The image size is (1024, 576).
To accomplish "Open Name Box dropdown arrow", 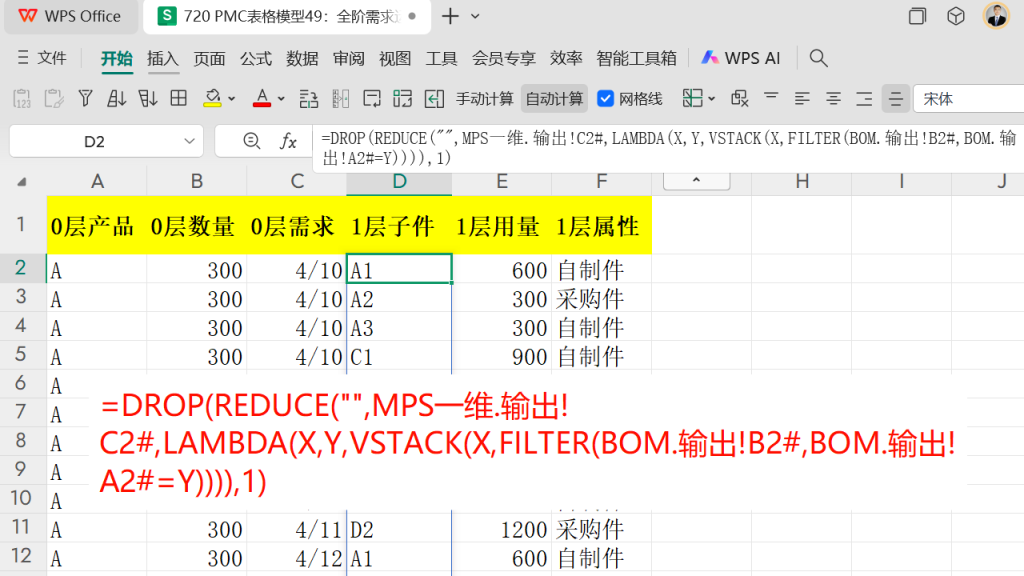I will pos(189,141).
